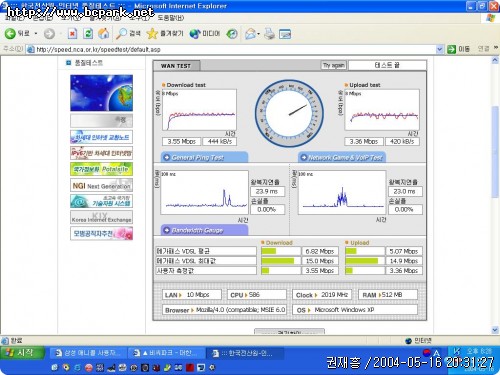Open the NGI Next Generation banner

101,185
